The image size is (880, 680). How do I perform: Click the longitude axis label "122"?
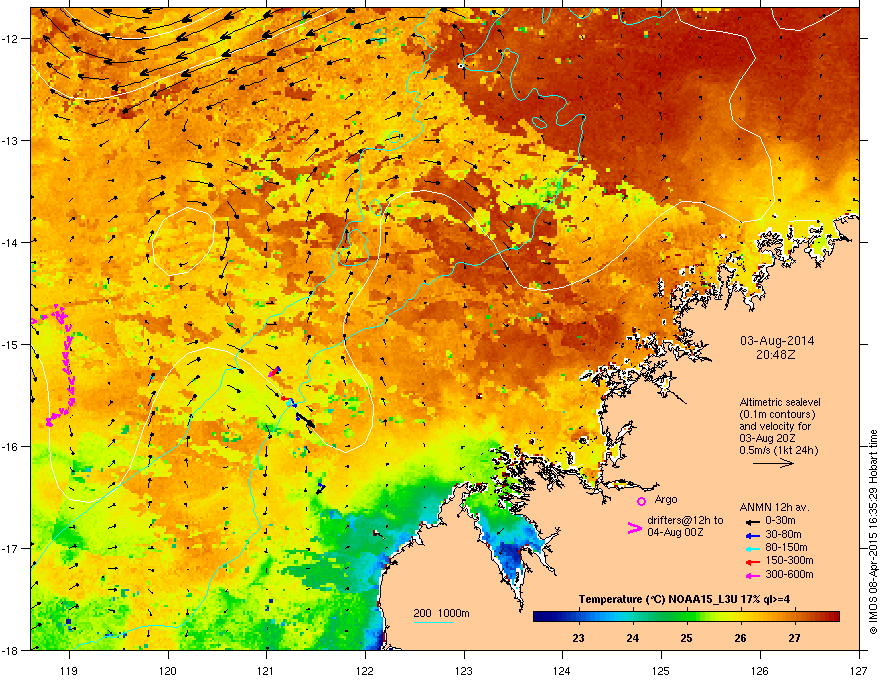pos(365,670)
